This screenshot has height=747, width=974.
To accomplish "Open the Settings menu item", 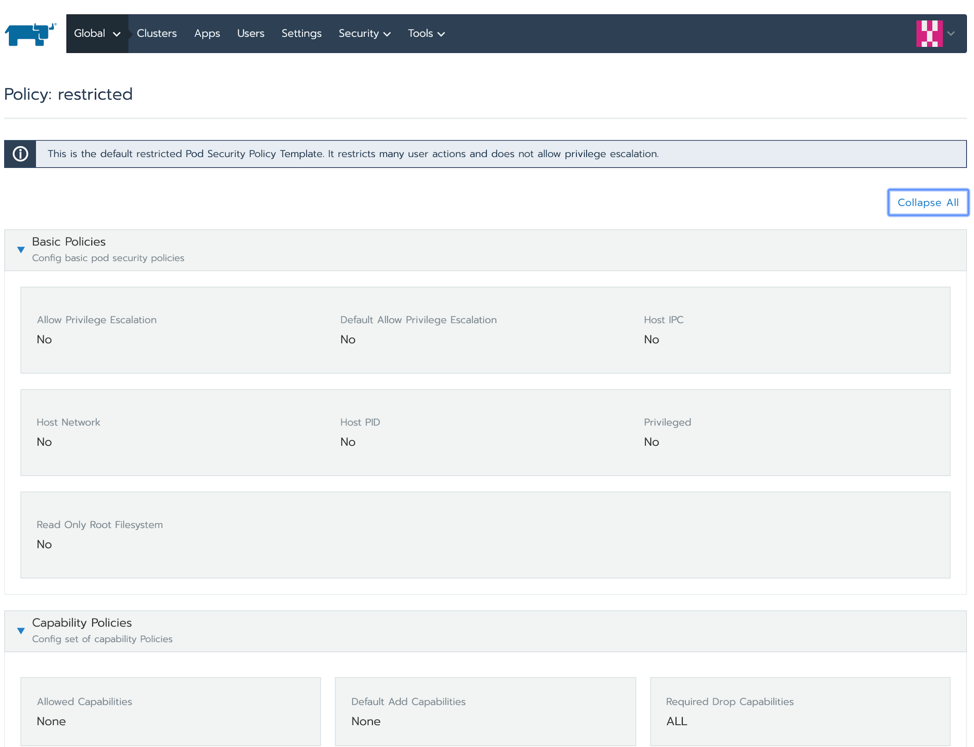I will pyautogui.click(x=301, y=34).
